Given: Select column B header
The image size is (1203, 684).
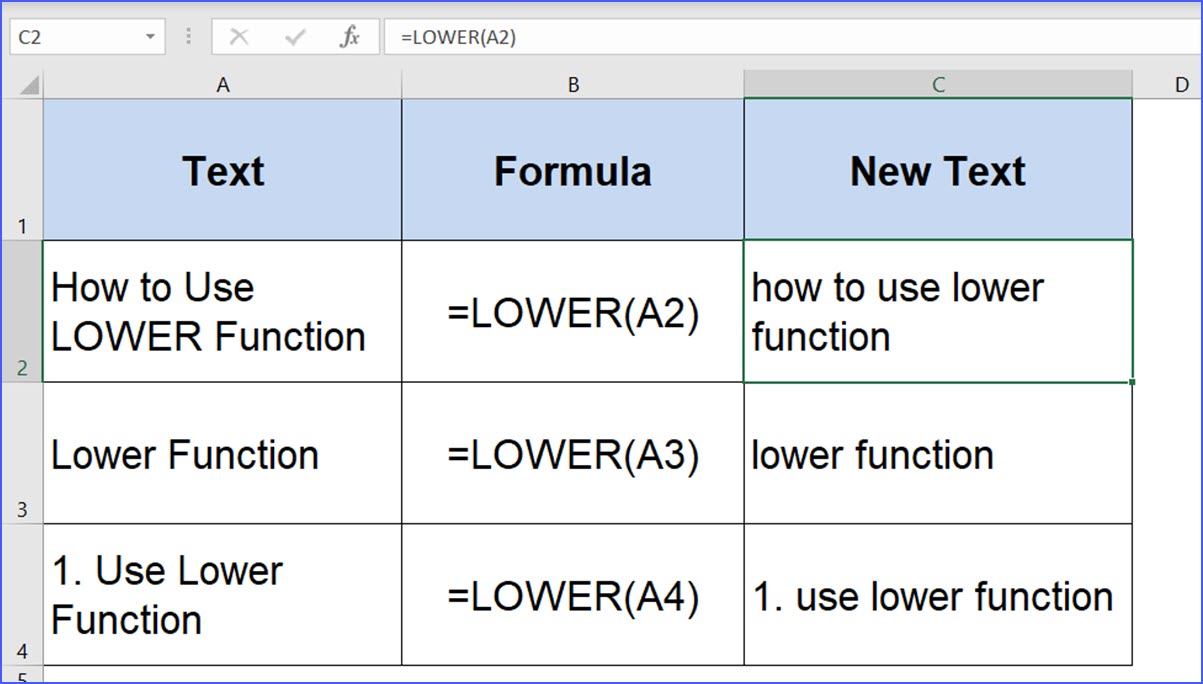Looking at the screenshot, I should [572, 84].
